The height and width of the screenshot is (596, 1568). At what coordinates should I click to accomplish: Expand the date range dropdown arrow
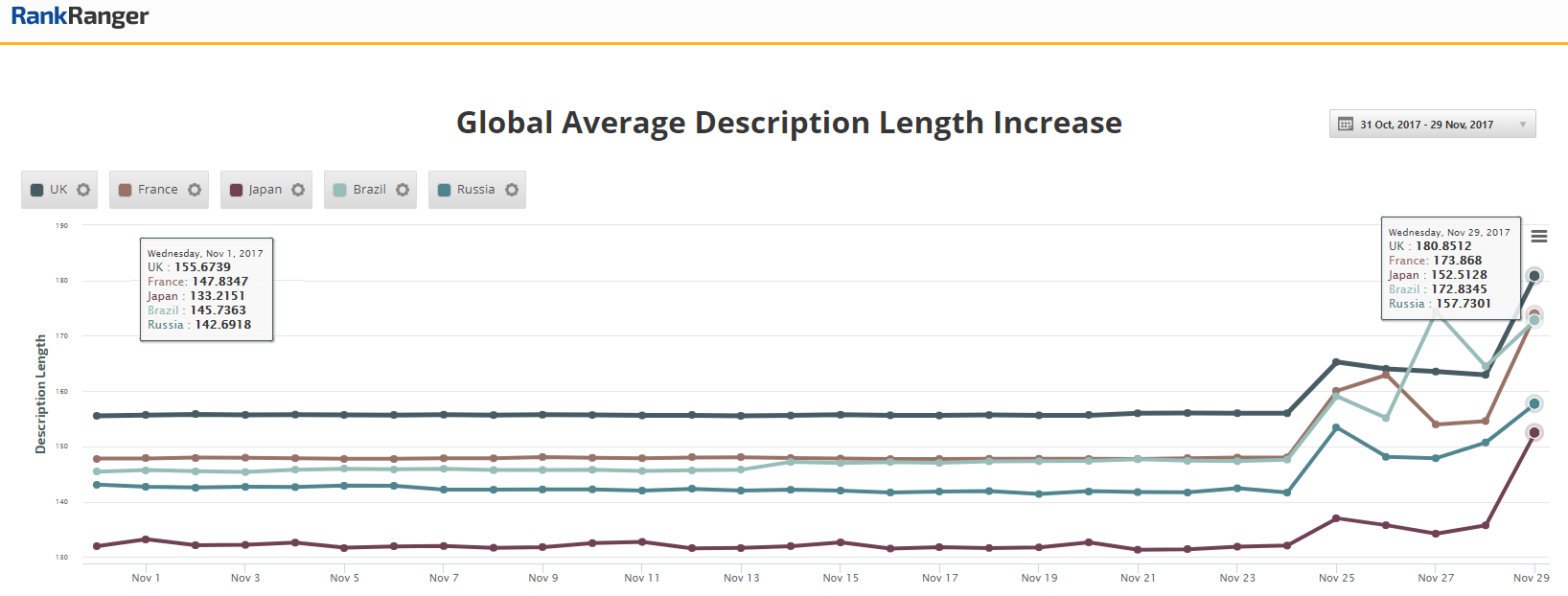pos(1523,125)
